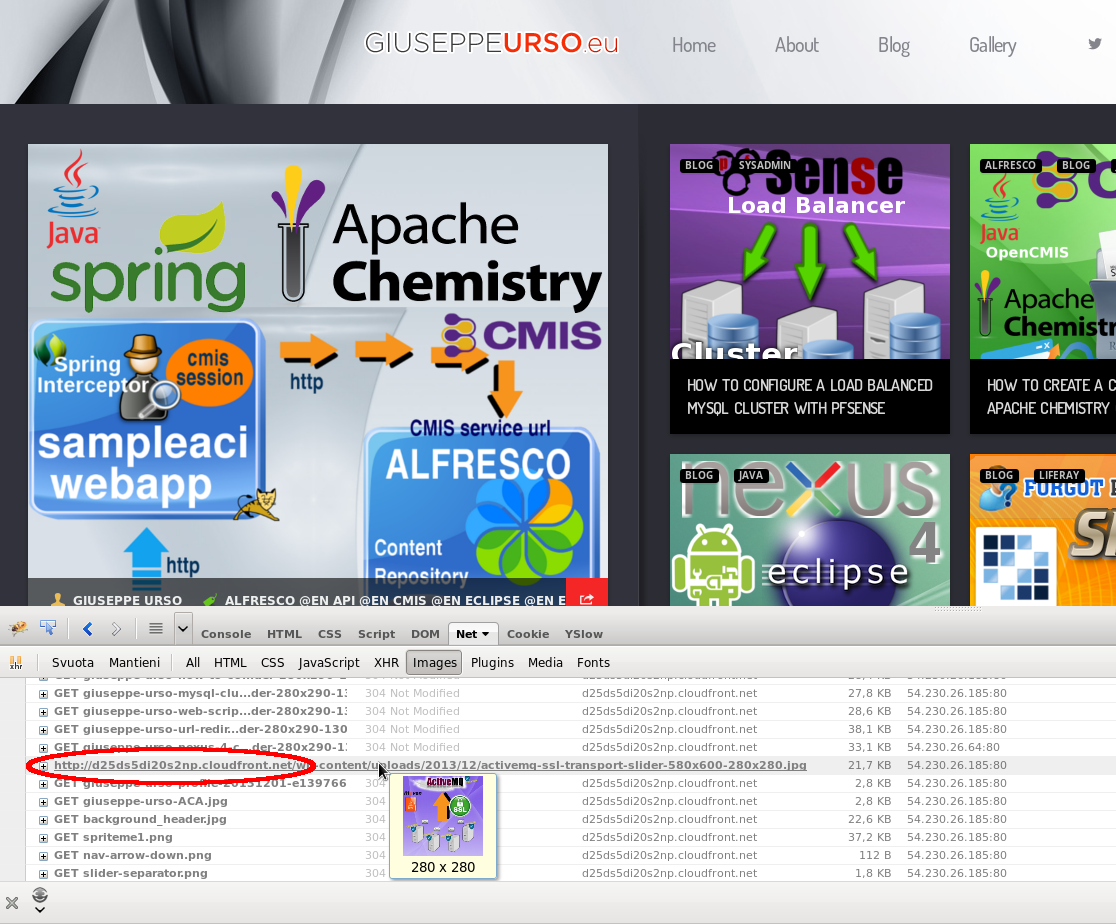
Task: Open the Firebug bug icon menu
Action: click(x=18, y=629)
